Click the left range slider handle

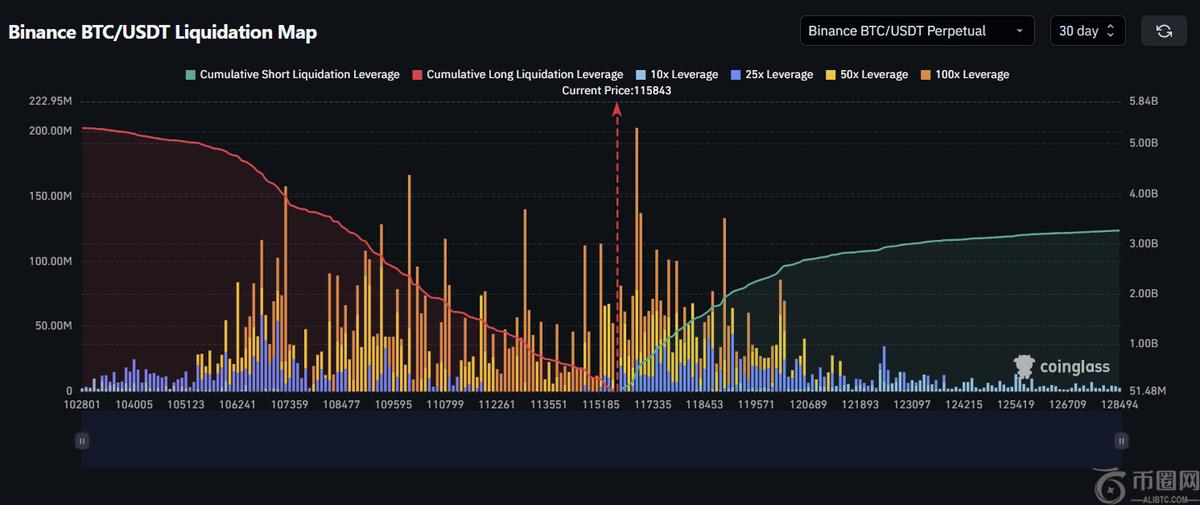[x=82, y=440]
